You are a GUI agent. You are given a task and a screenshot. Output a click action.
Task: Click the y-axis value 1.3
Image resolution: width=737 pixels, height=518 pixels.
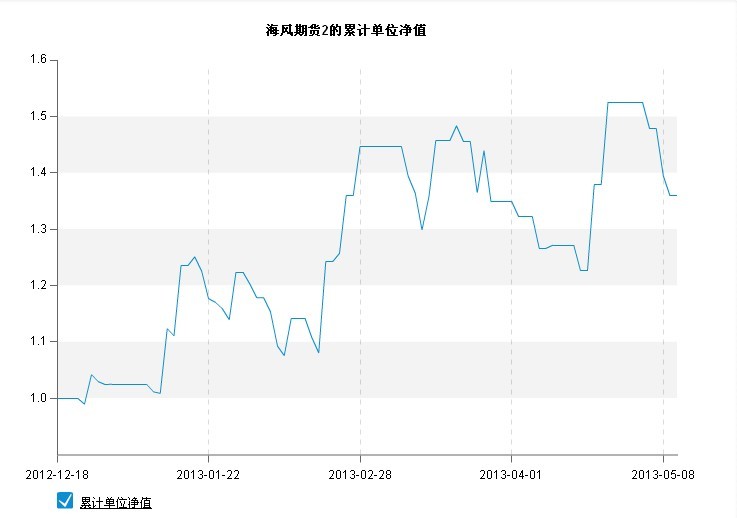[39, 229]
